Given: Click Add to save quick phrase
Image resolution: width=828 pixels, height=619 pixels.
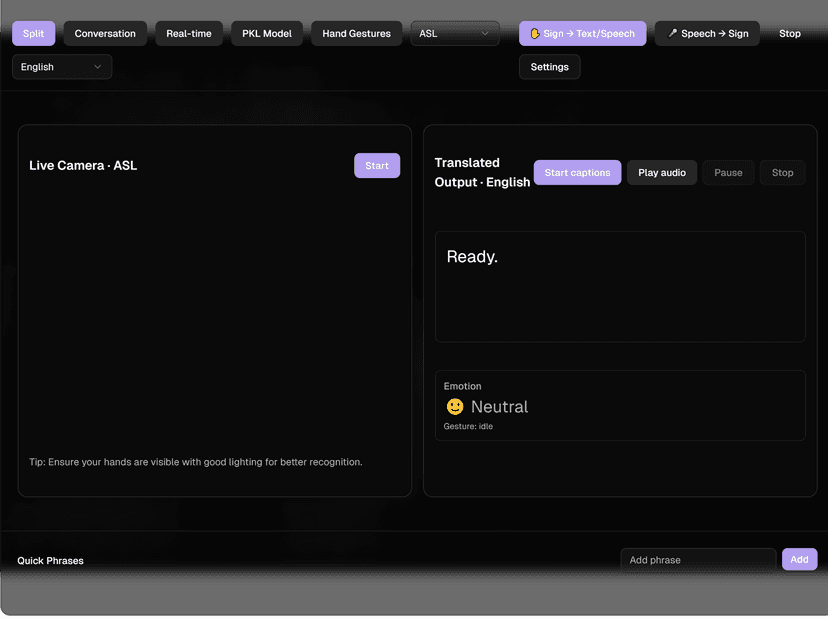Looking at the screenshot, I should [799, 560].
